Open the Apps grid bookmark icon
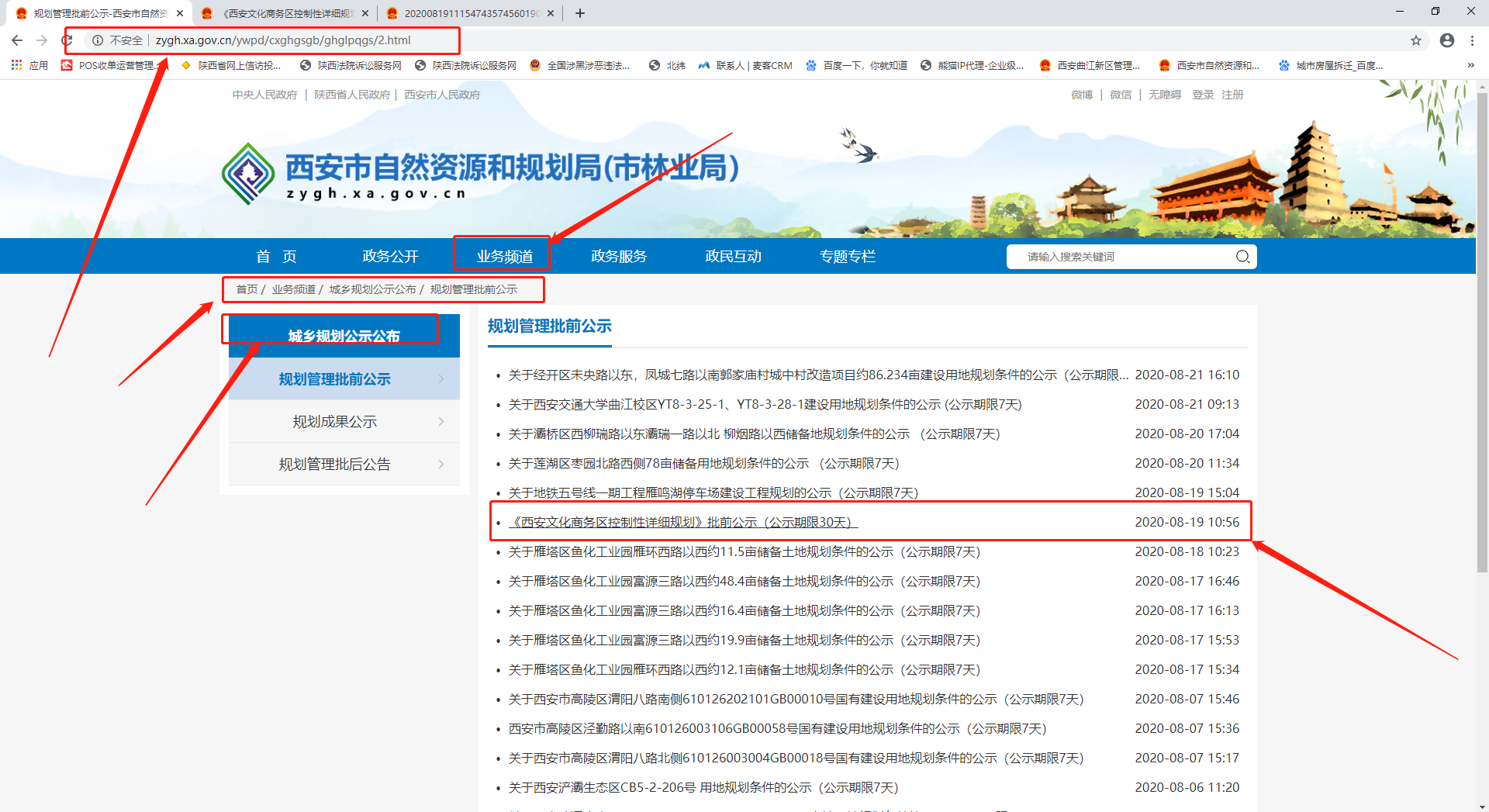 16,65
